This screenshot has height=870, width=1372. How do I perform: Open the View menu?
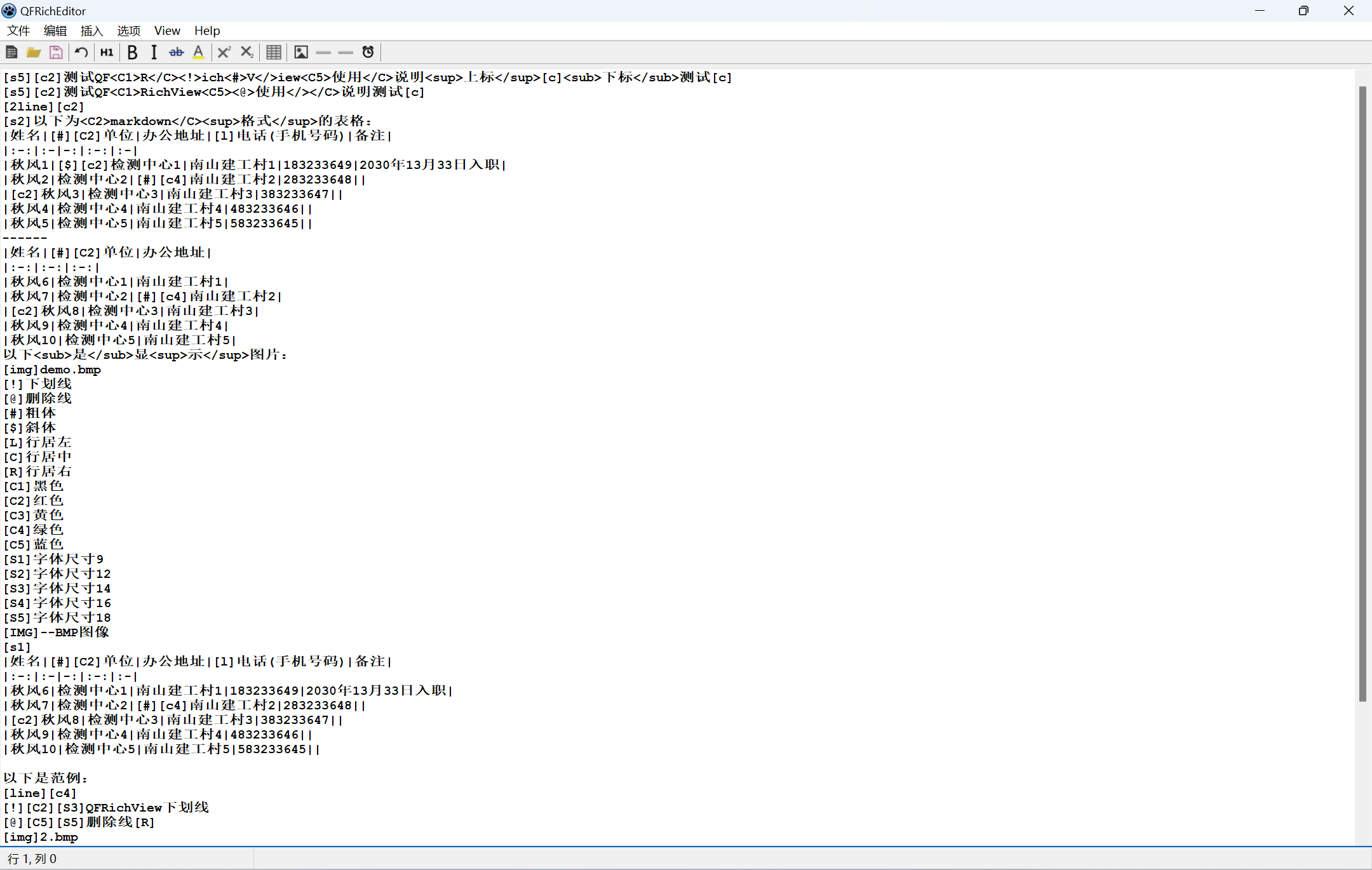167,30
